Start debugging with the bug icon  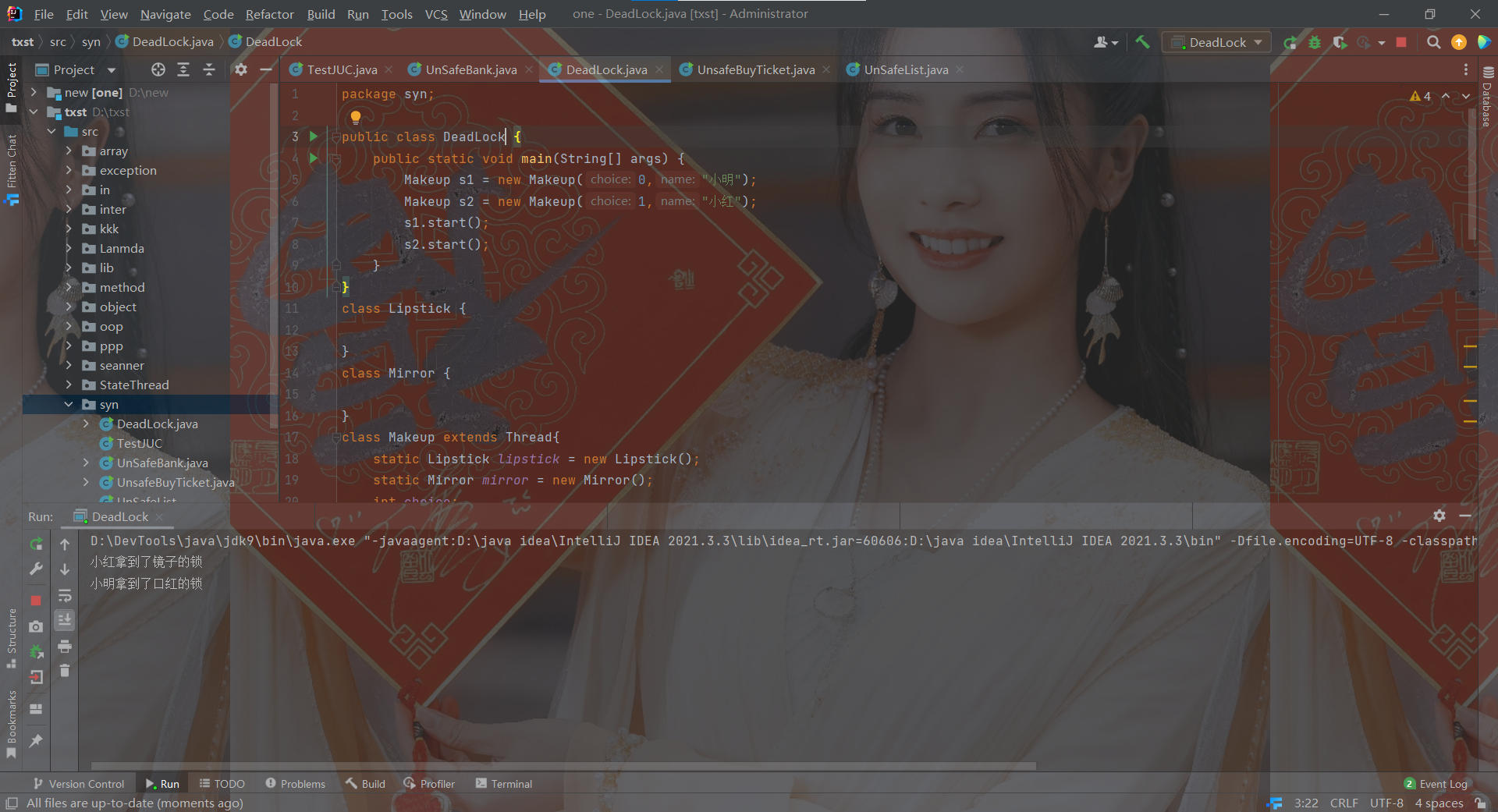[1315, 43]
